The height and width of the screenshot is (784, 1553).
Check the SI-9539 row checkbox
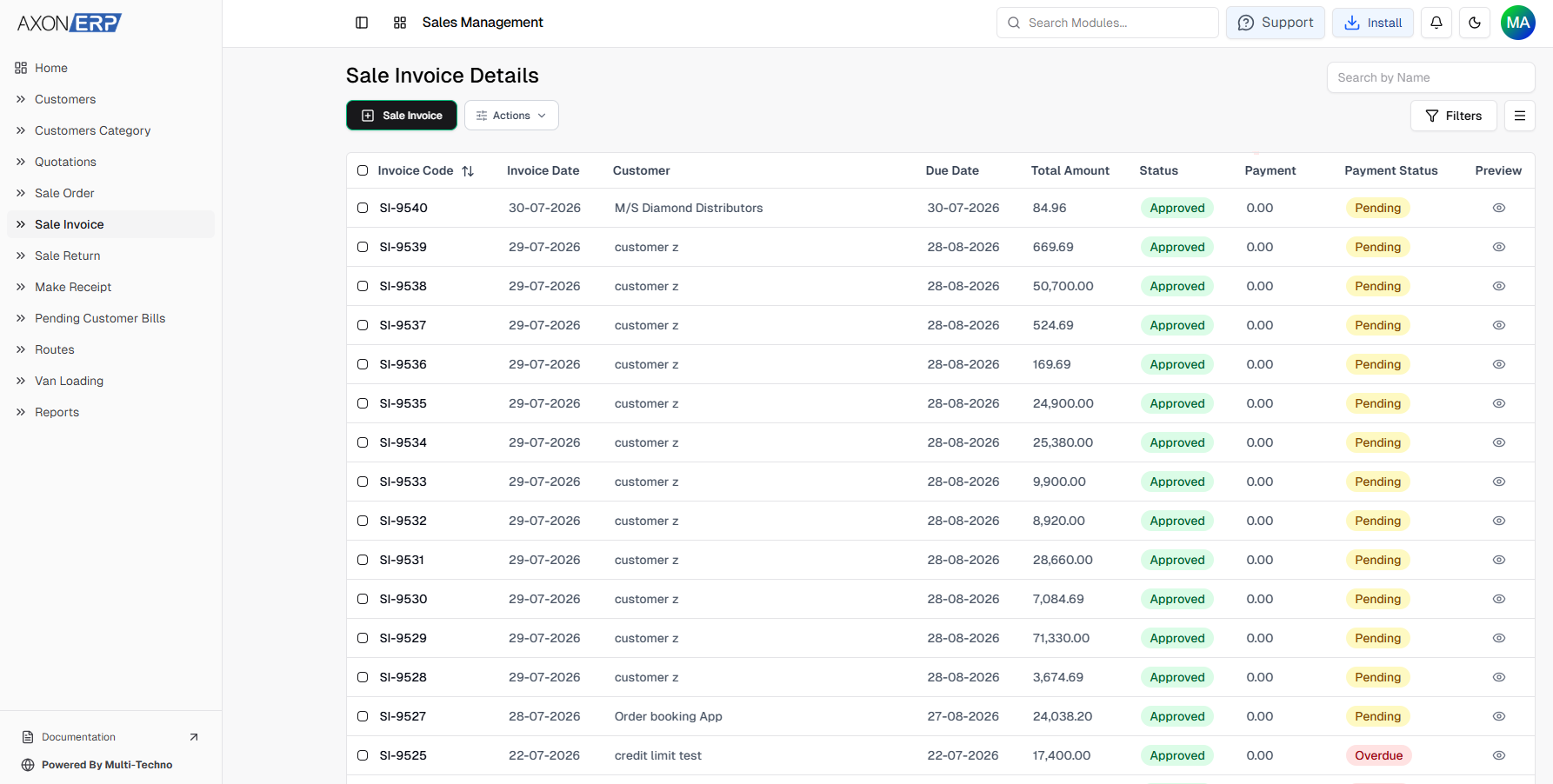click(363, 247)
